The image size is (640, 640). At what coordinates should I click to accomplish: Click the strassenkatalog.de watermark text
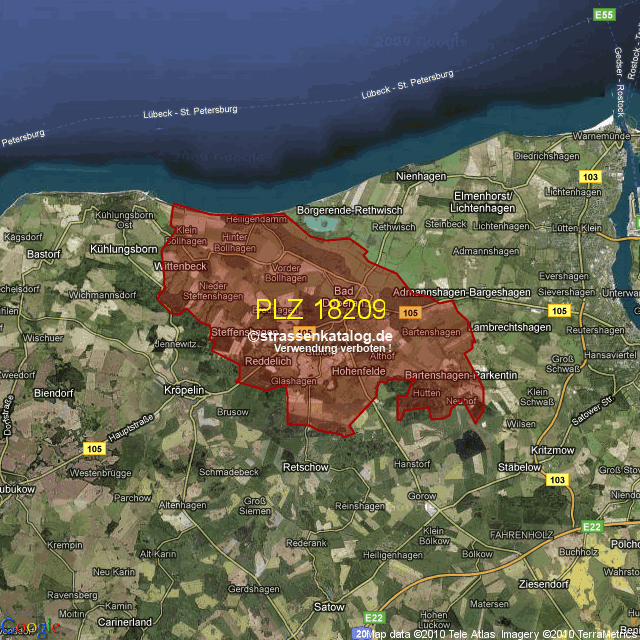coord(320,336)
